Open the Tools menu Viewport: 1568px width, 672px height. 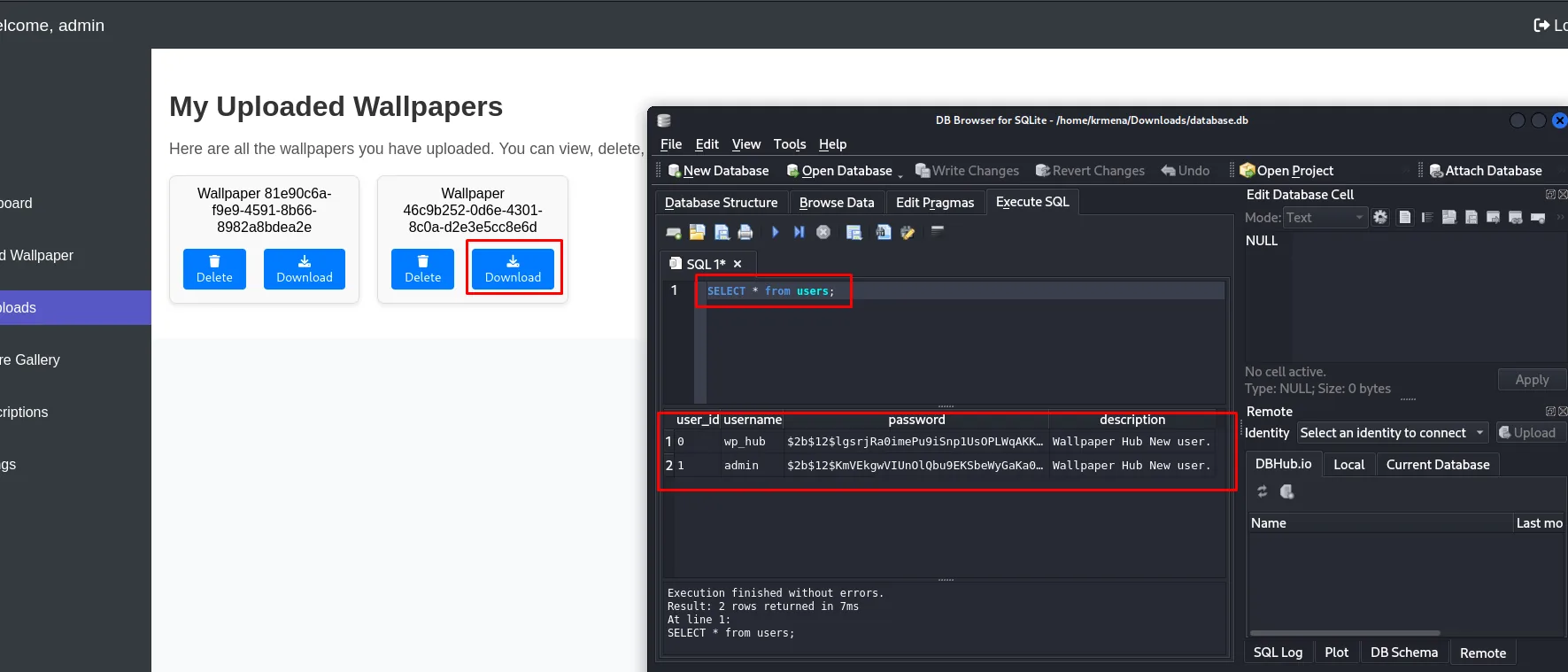click(x=790, y=144)
